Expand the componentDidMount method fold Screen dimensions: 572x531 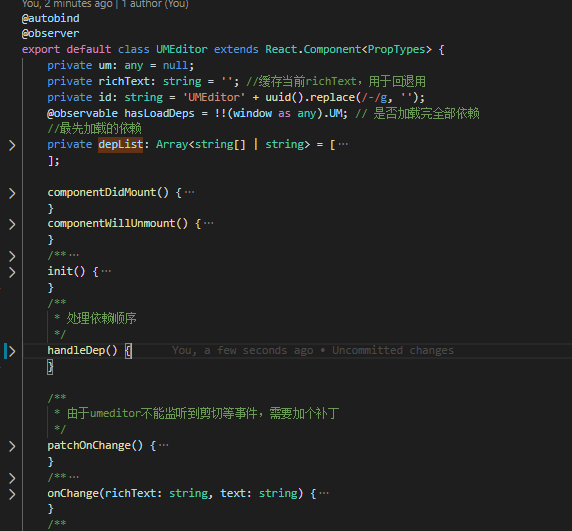[x=12, y=193]
